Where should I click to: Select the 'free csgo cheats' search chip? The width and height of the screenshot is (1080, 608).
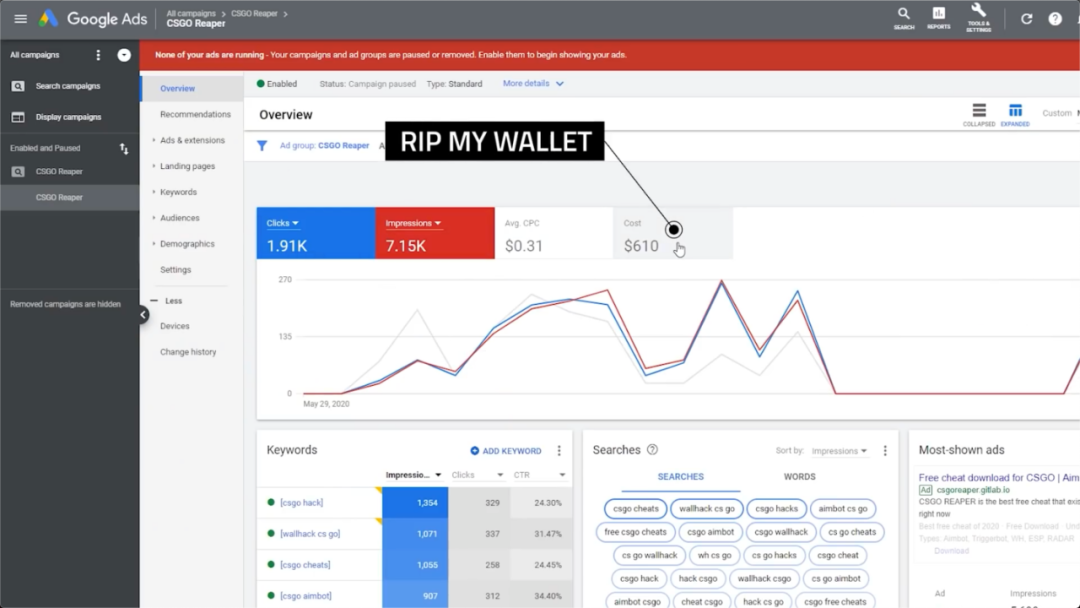click(x=635, y=532)
